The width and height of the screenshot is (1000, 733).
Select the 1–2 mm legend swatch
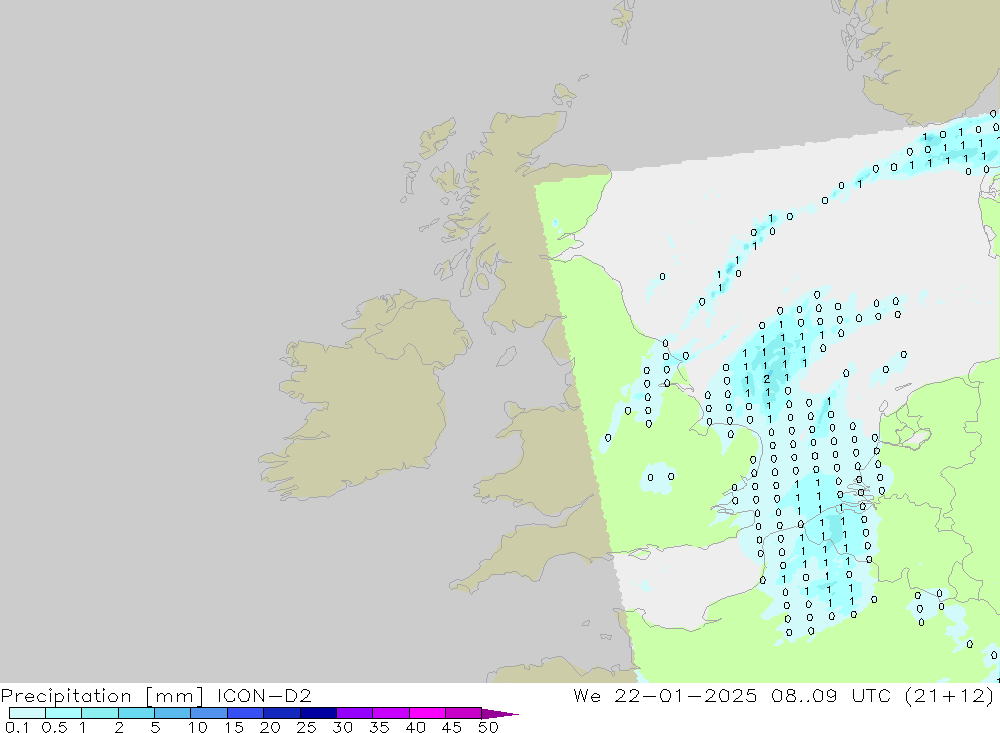click(x=100, y=713)
